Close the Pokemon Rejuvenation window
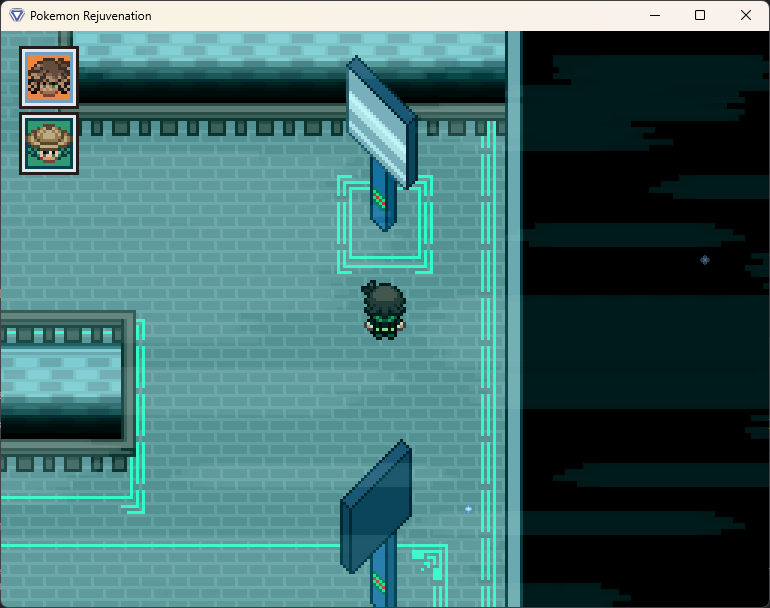Image resolution: width=770 pixels, height=608 pixels. 745,15
